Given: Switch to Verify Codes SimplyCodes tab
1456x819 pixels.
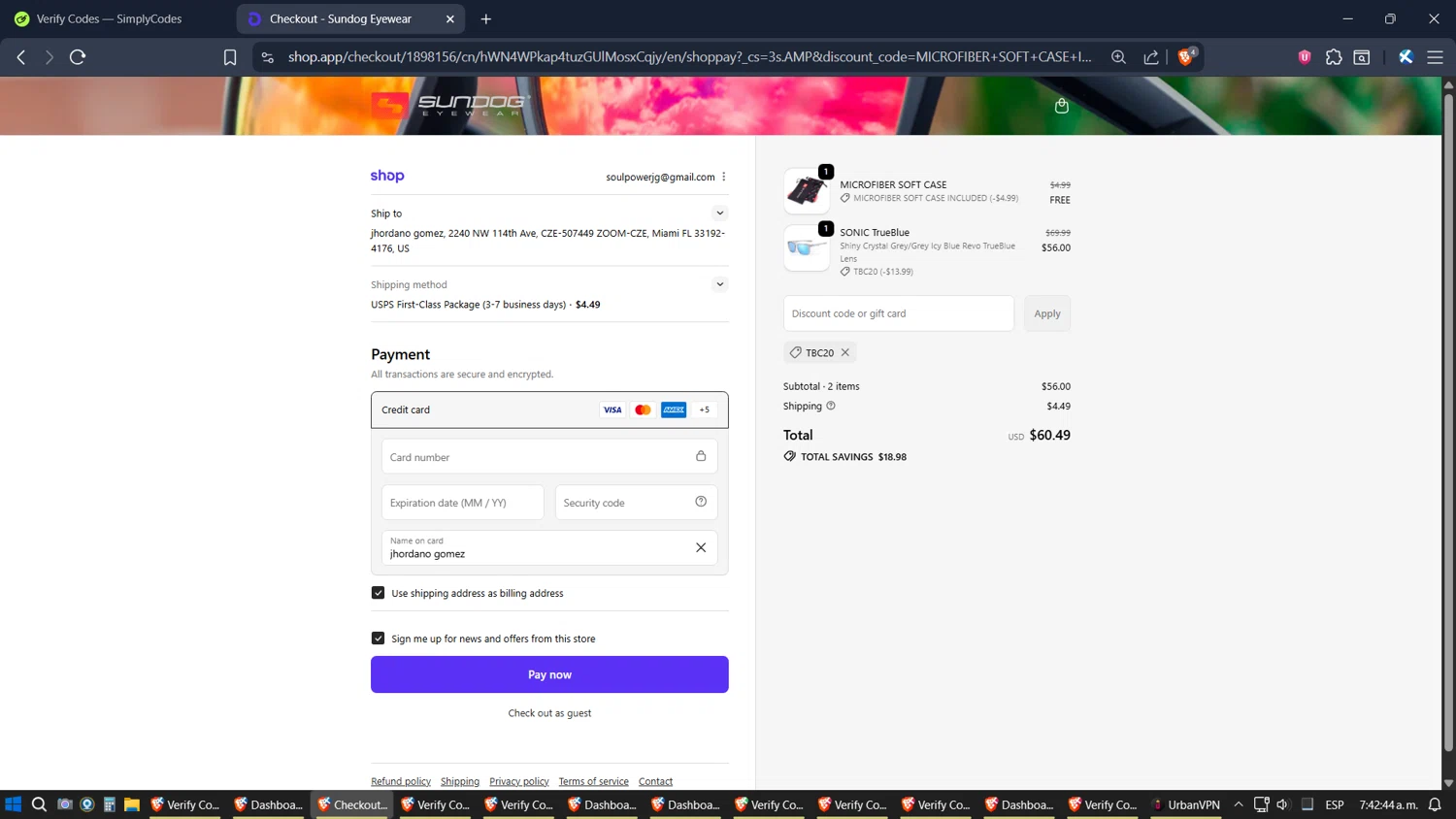Looking at the screenshot, I should point(110,18).
